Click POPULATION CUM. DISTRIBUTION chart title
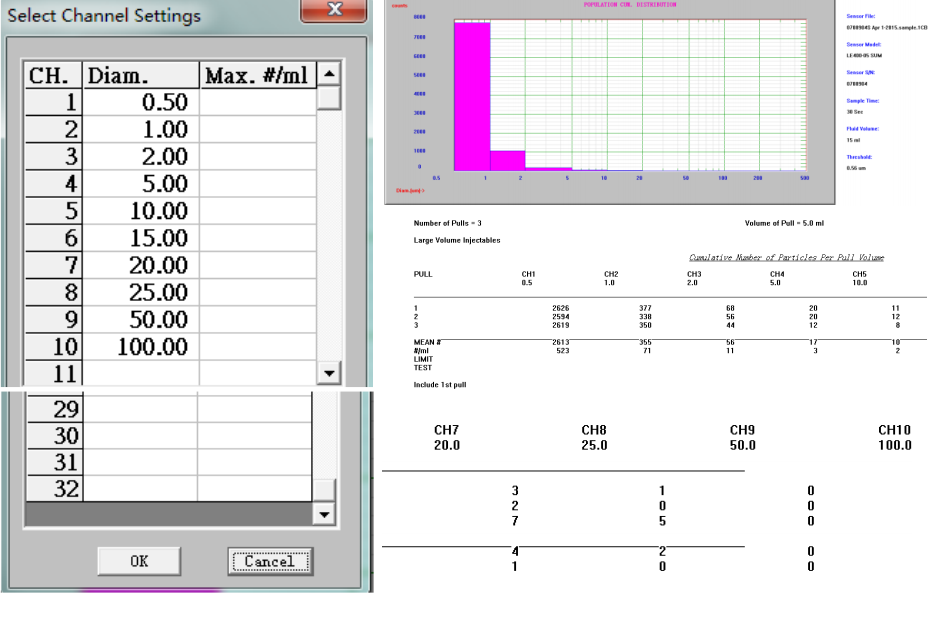 630,5
